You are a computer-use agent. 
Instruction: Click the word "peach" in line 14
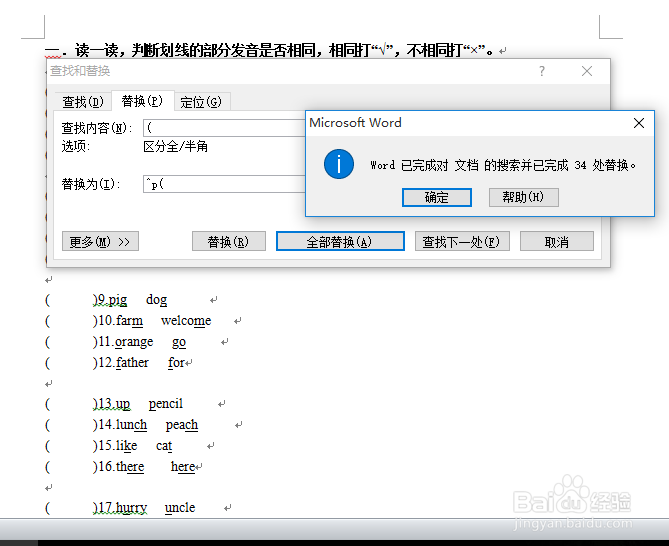182,425
